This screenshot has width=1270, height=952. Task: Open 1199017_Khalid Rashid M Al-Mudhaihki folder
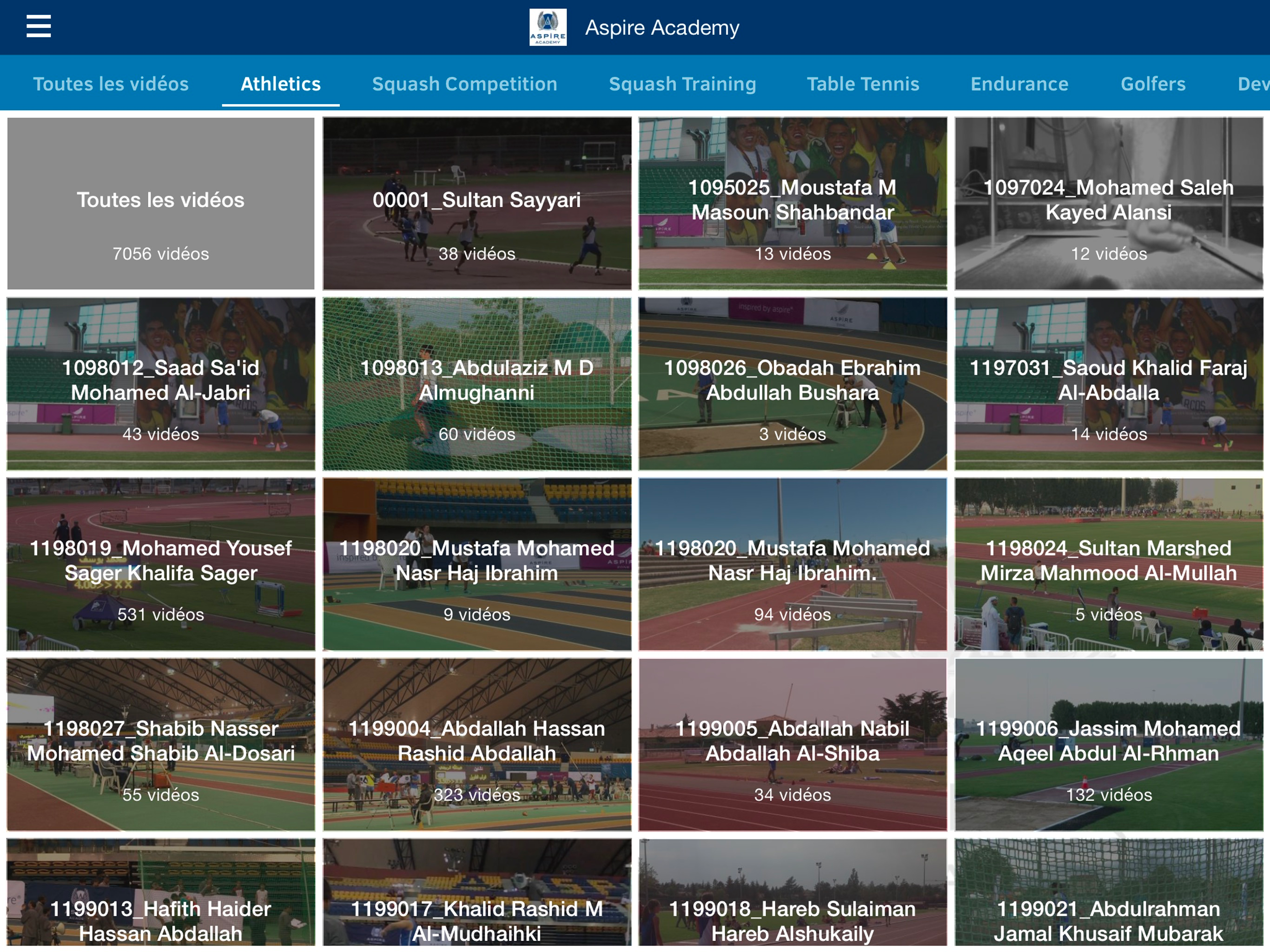point(476,892)
